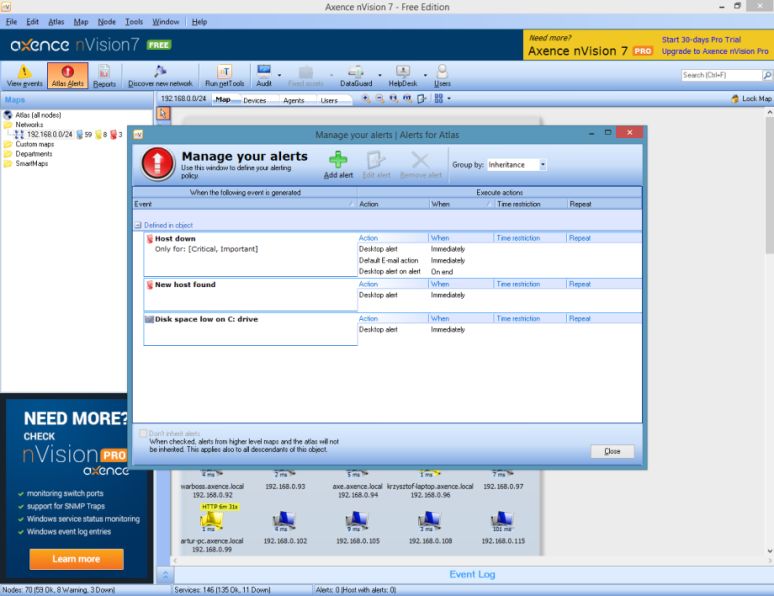The width and height of the screenshot is (774, 596).
Task: Click the Lock Map icon
Action: (x=735, y=99)
